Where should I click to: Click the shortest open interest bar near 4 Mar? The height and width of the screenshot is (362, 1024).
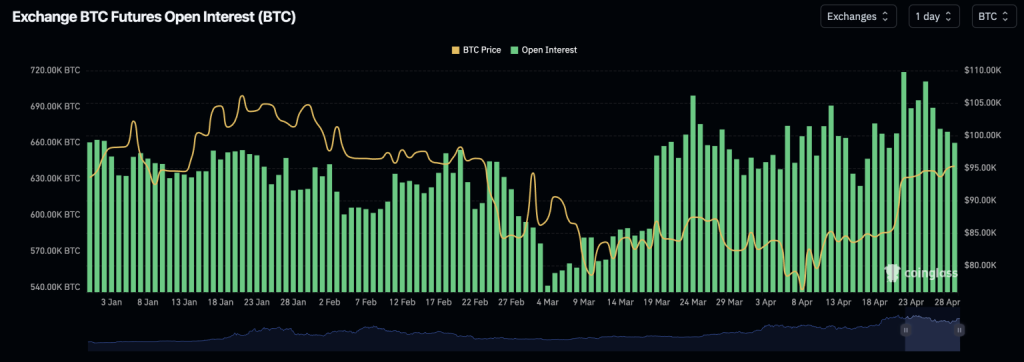point(547,288)
